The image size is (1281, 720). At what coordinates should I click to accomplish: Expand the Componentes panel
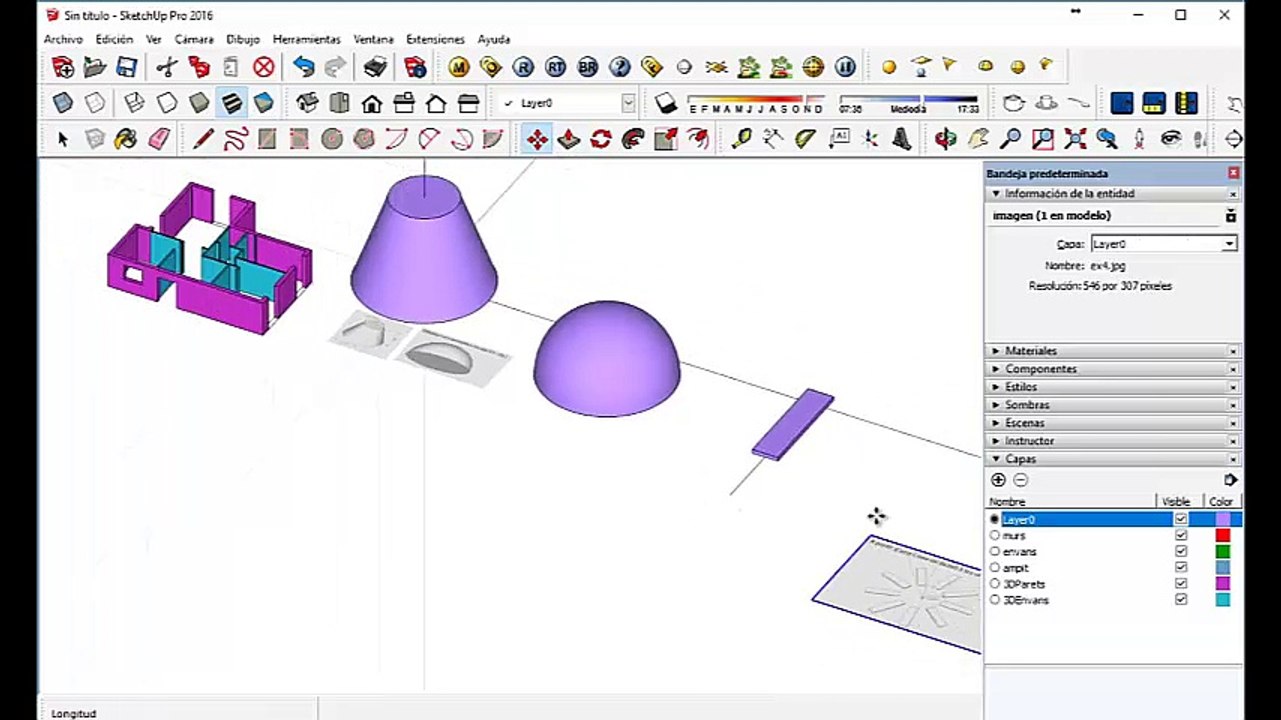point(1112,369)
